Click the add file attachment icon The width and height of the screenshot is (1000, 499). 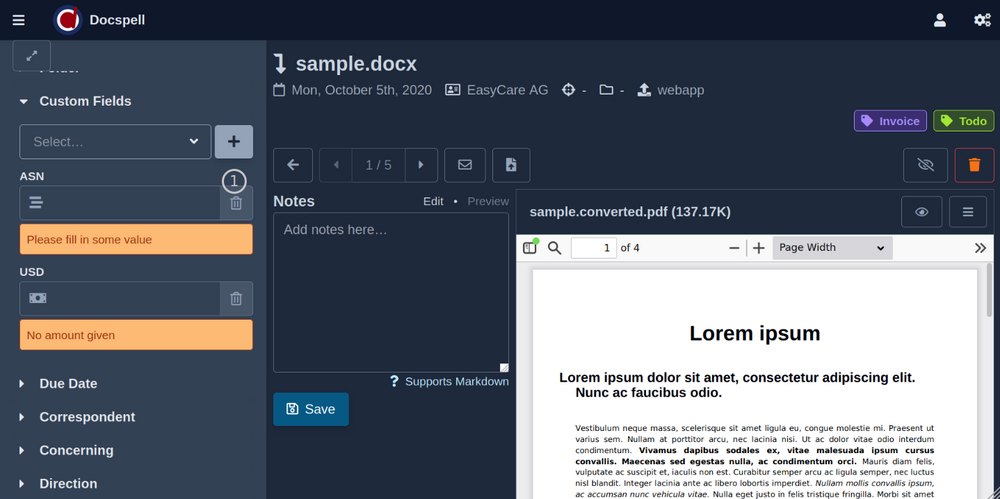pos(511,165)
